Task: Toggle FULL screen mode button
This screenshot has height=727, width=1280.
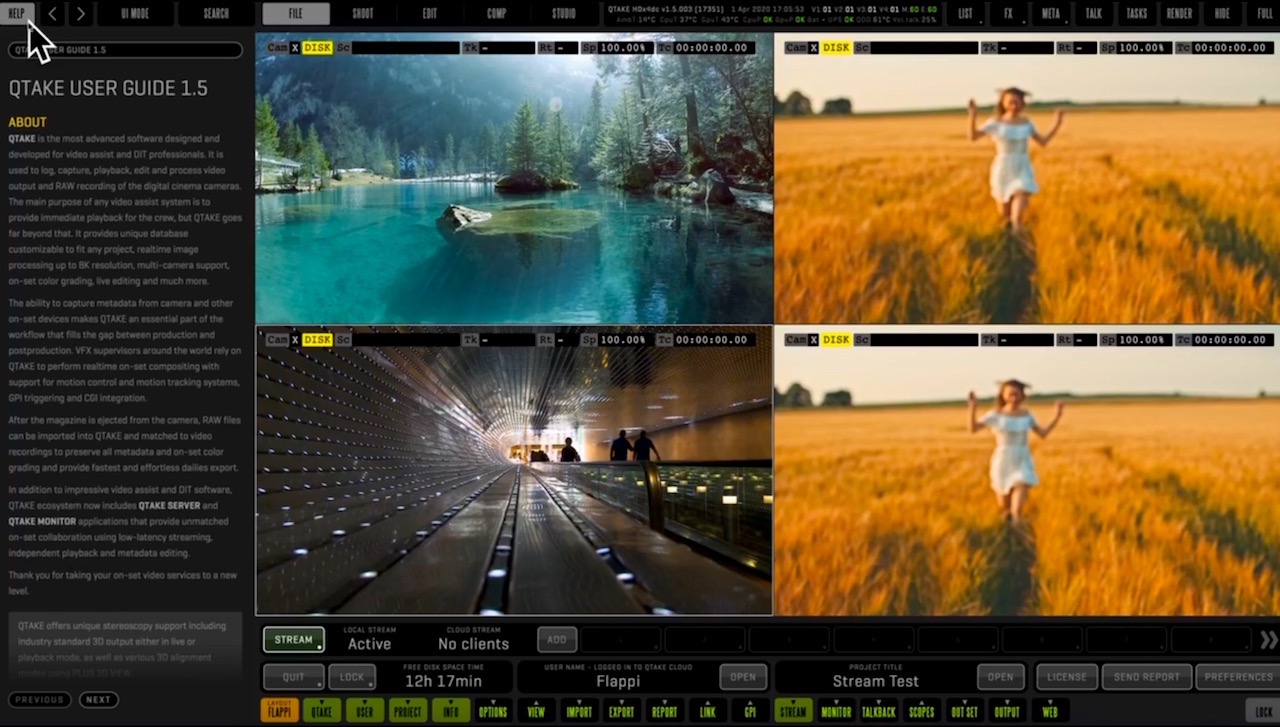Action: click(1264, 14)
